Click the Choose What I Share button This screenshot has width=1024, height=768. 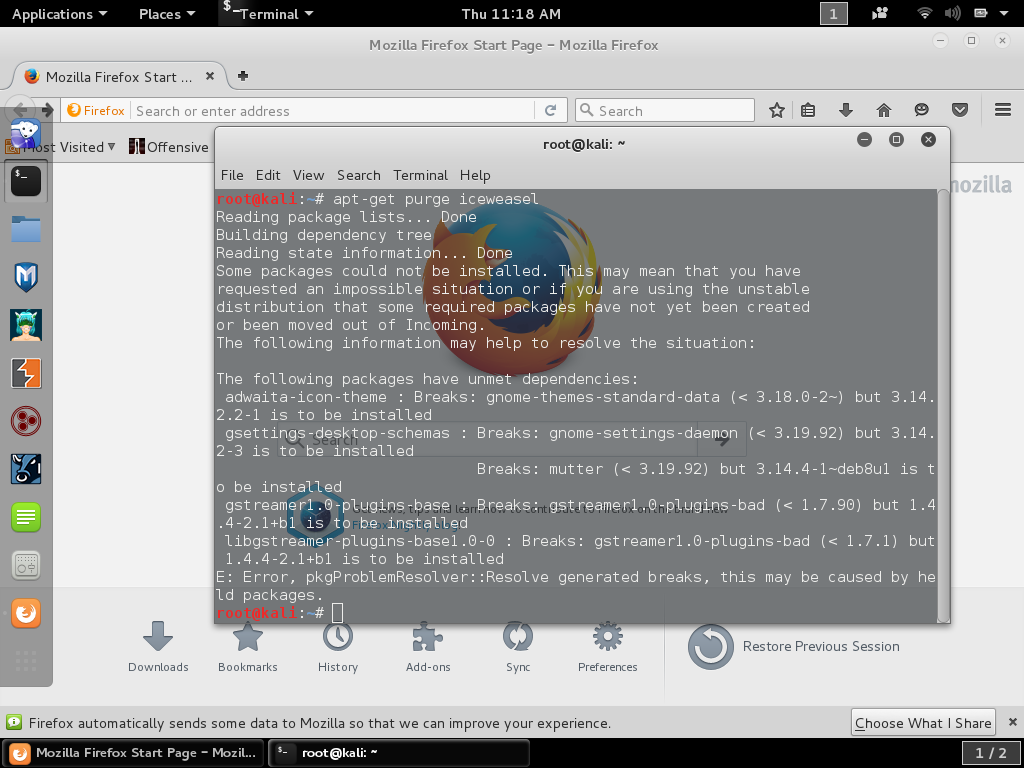(x=923, y=723)
